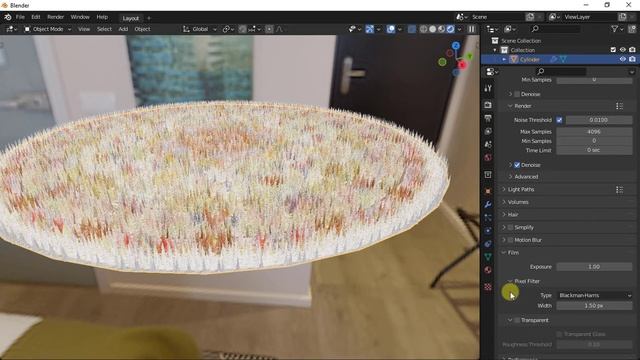The width and height of the screenshot is (640, 360).
Task: Open the Texture properties checker icon
Action: (x=488, y=287)
